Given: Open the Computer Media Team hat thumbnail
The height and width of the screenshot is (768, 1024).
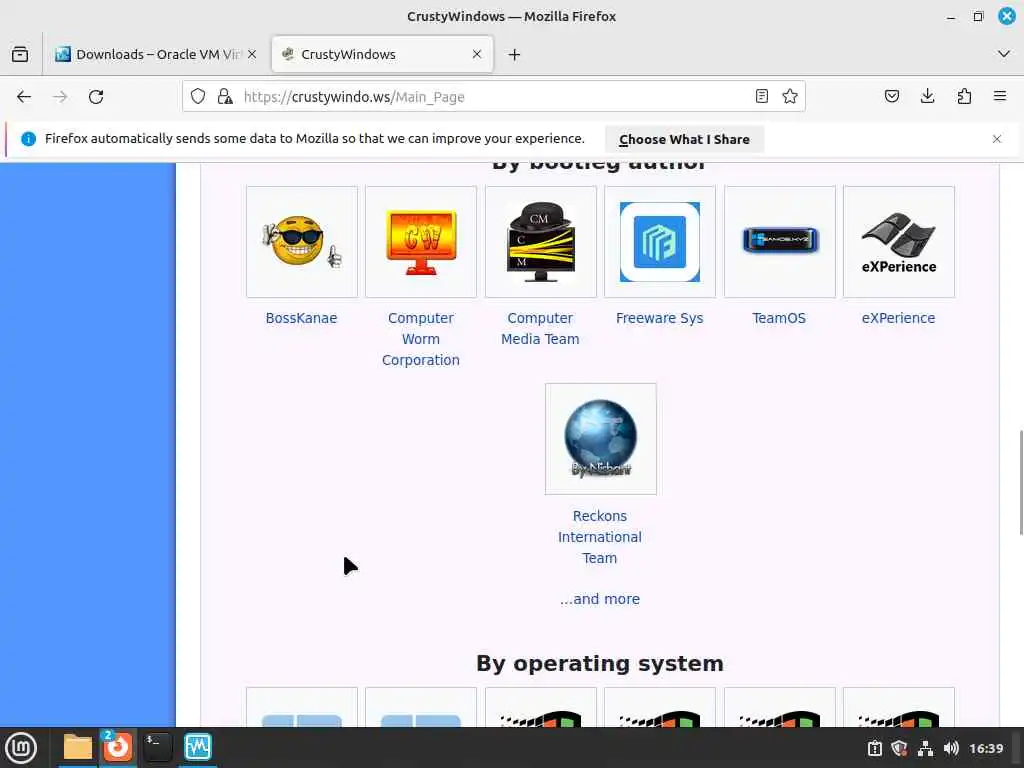Looking at the screenshot, I should coord(541,242).
